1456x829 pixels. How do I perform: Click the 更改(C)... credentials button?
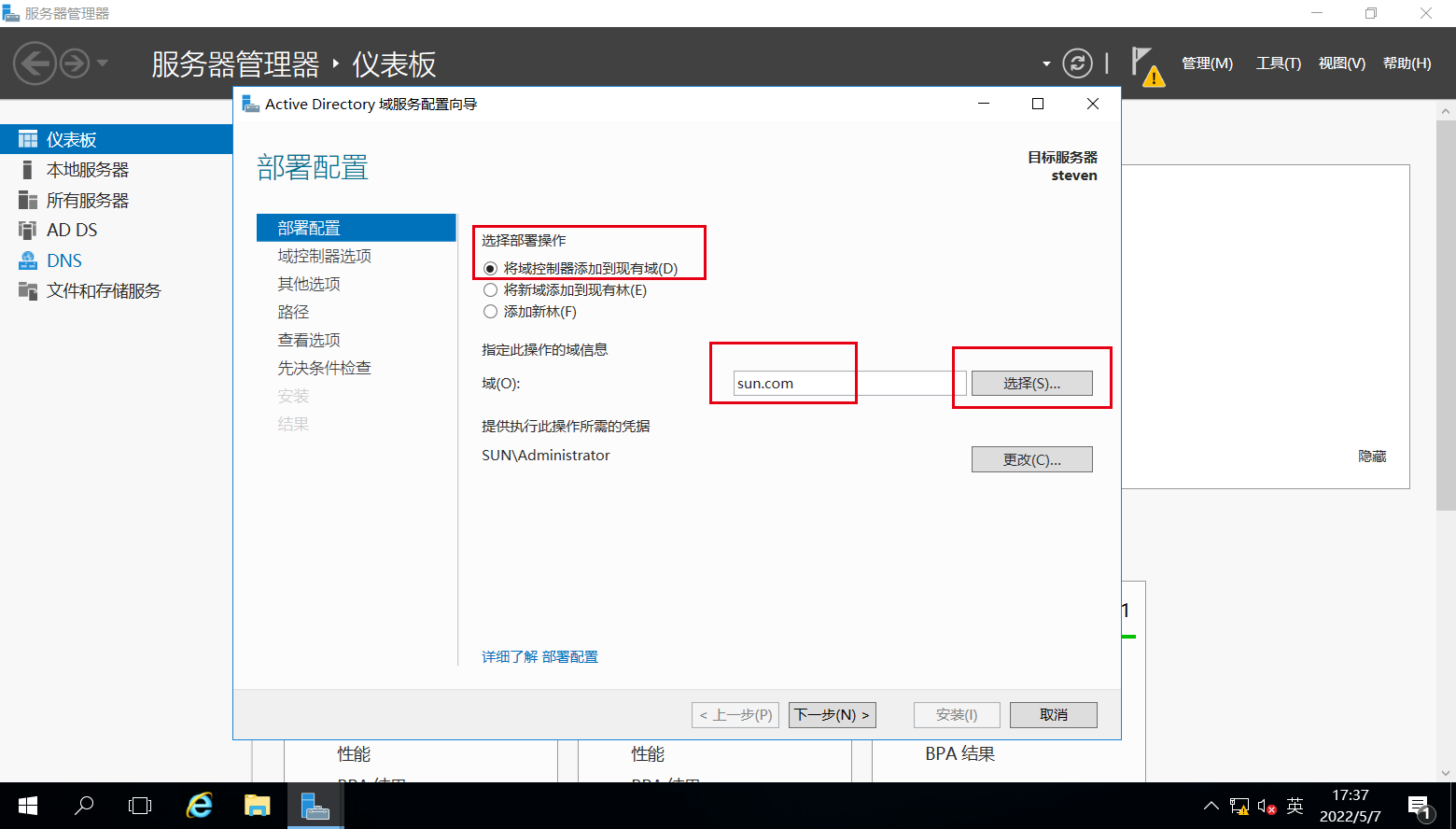point(1031,459)
